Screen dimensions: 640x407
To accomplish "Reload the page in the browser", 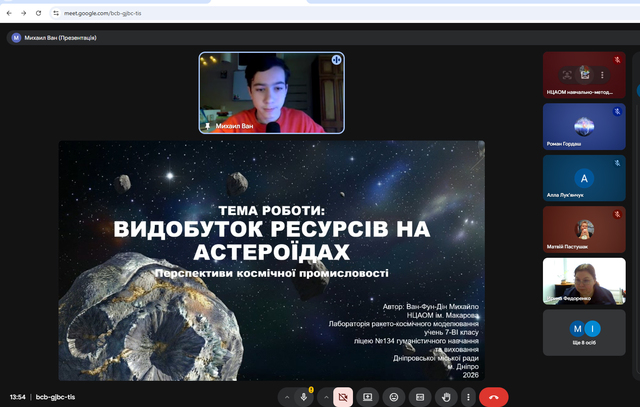I will pos(39,13).
